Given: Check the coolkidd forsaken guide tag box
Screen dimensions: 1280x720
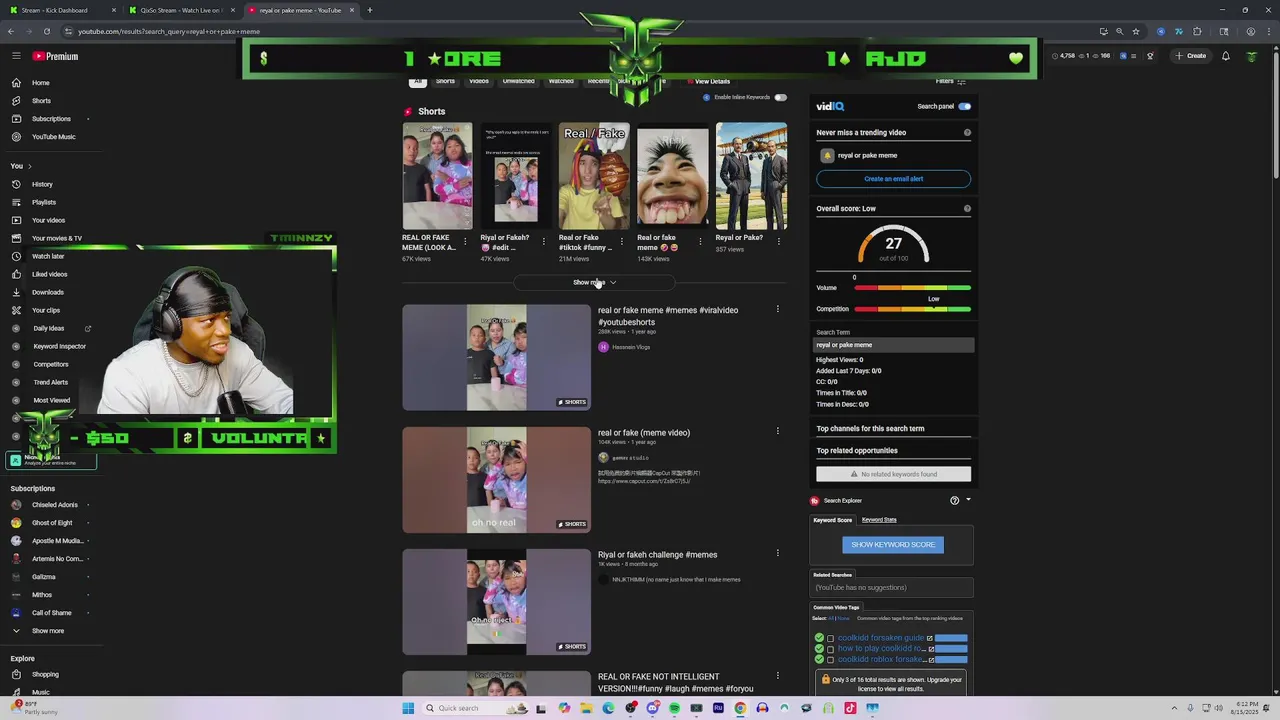Looking at the screenshot, I should point(830,638).
